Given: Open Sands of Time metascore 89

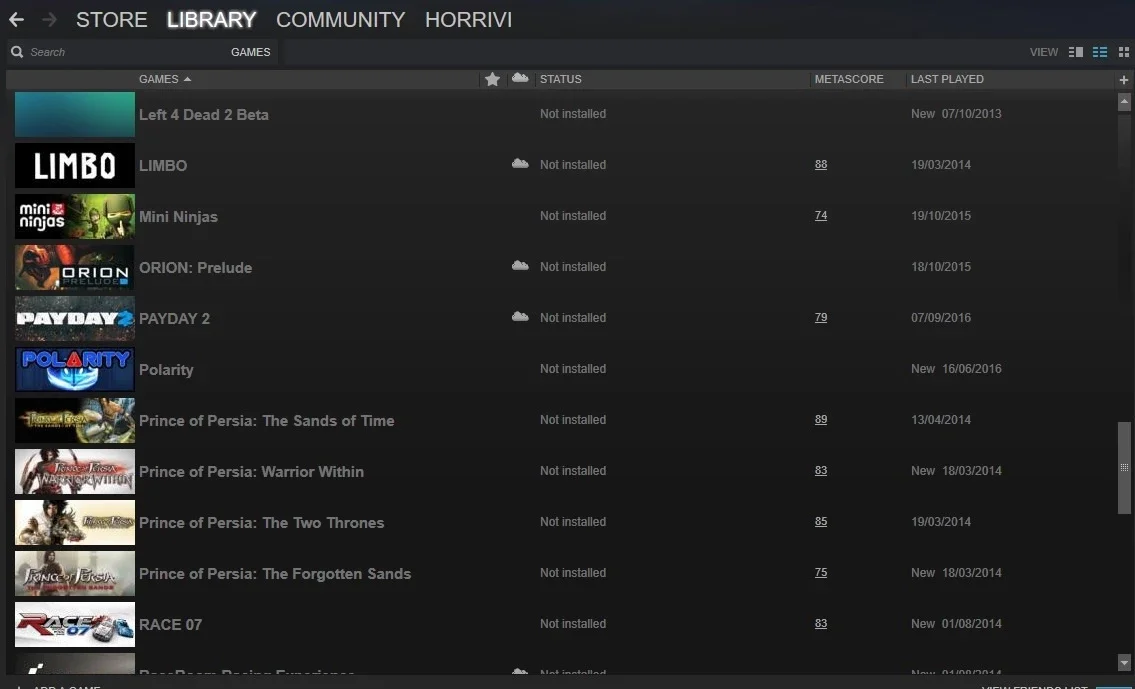Looking at the screenshot, I should 820,420.
